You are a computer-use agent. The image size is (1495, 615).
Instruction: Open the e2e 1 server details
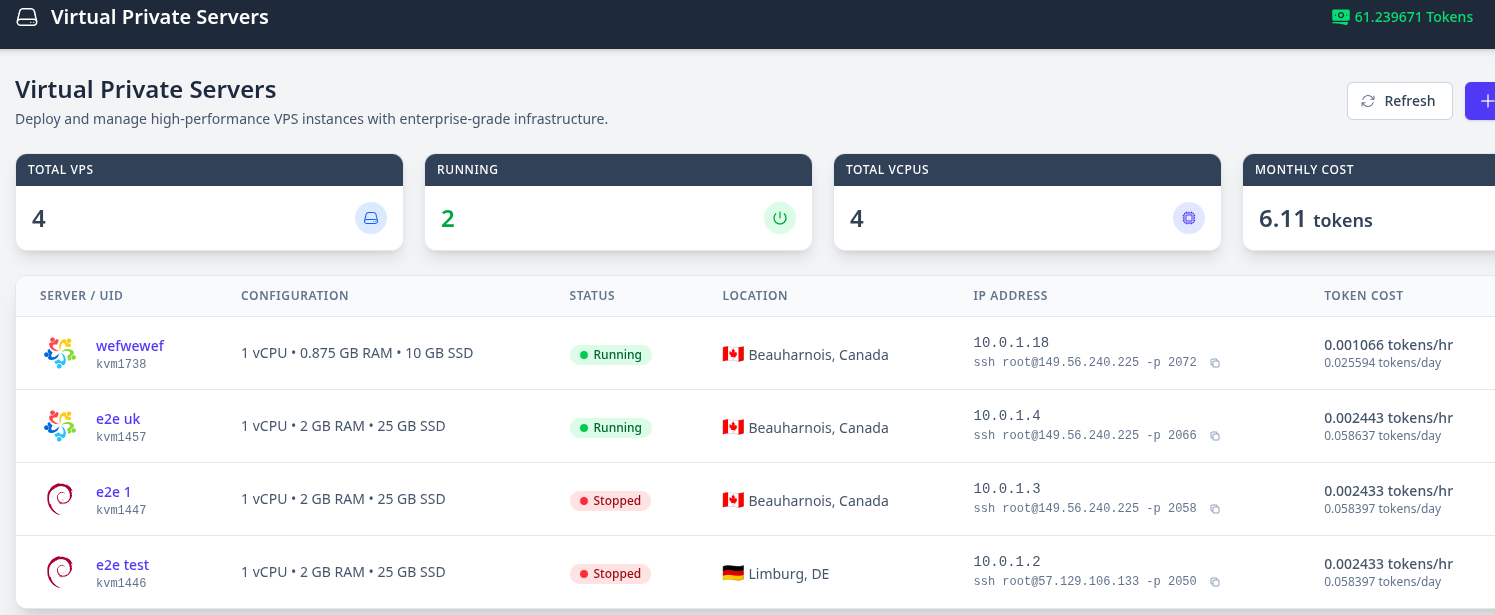[113, 492]
